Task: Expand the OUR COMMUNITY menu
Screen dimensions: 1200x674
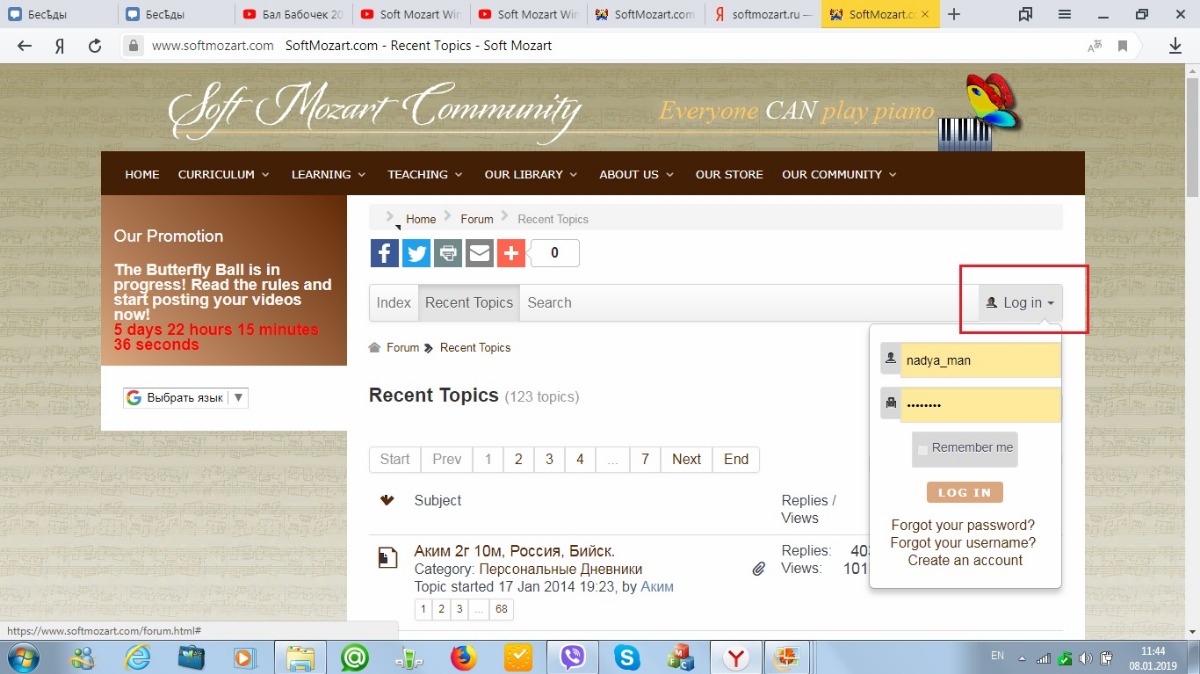Action: (x=839, y=174)
